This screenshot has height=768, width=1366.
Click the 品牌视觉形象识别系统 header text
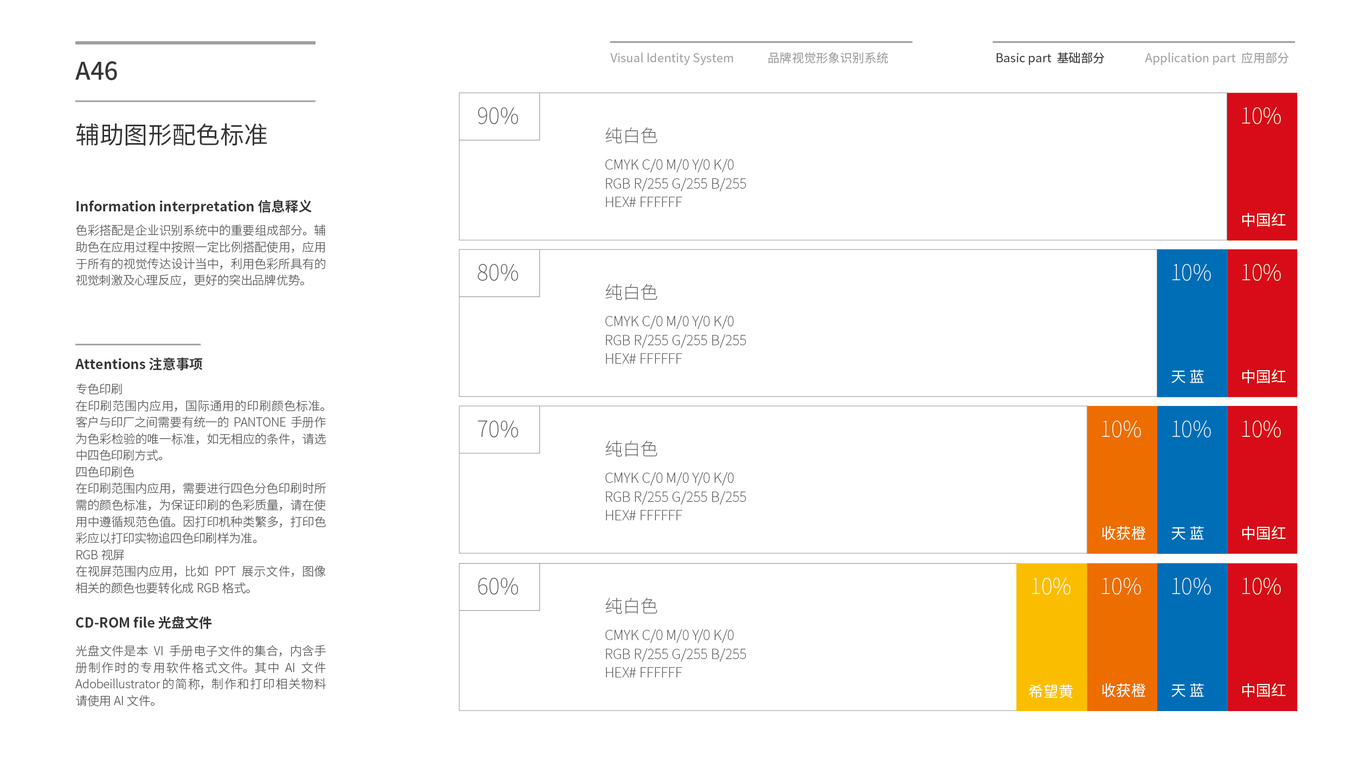[x=828, y=58]
